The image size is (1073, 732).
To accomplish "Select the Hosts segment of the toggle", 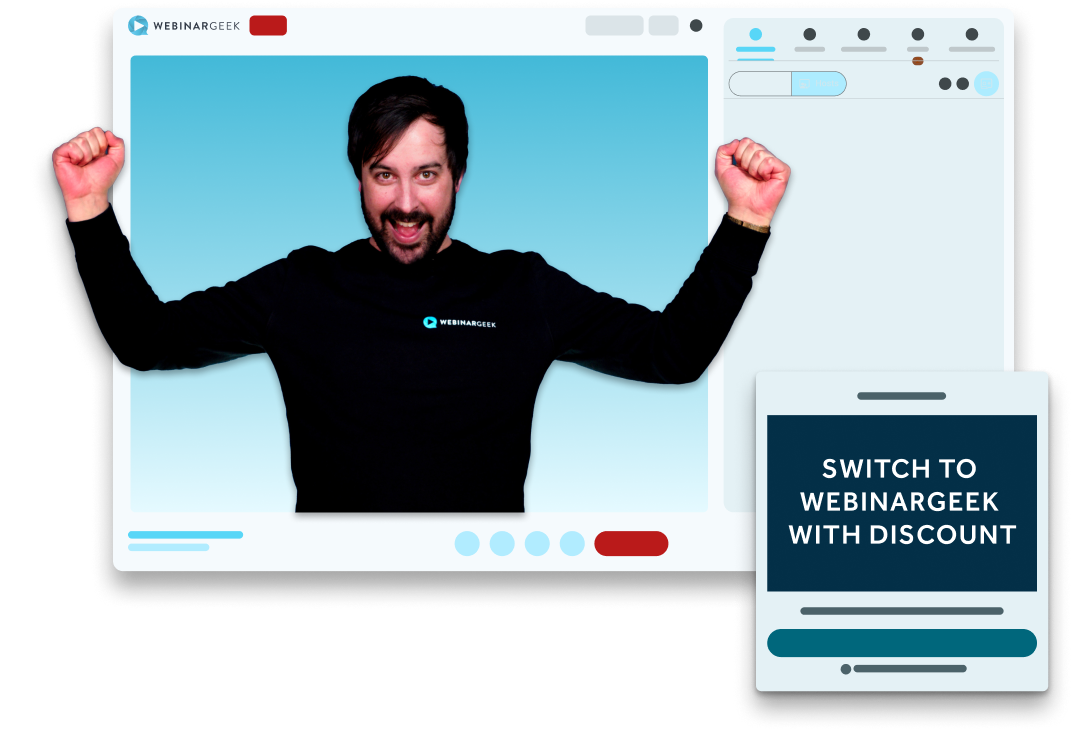I will click(819, 83).
